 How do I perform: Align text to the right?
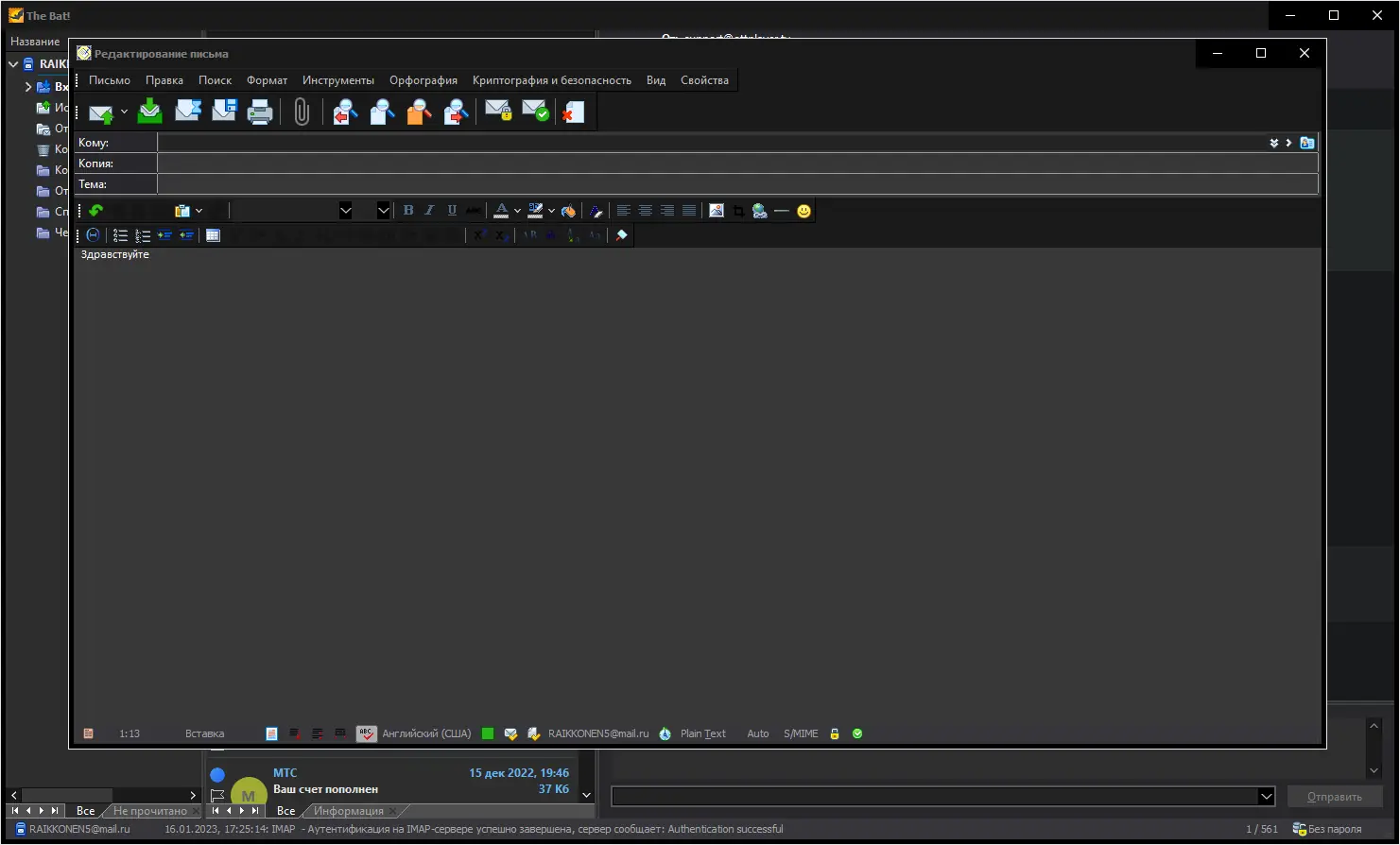(667, 211)
